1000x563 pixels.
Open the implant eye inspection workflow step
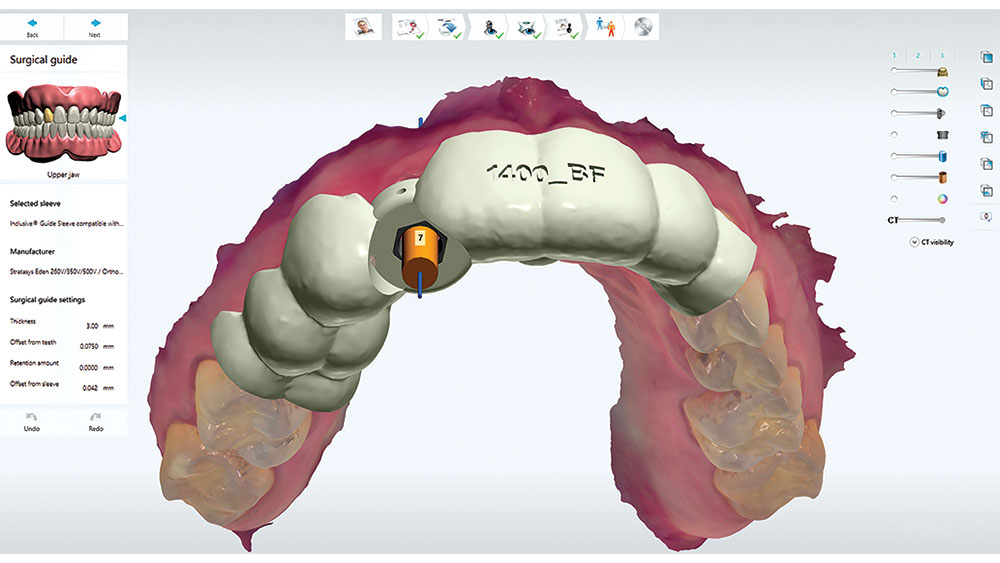491,27
